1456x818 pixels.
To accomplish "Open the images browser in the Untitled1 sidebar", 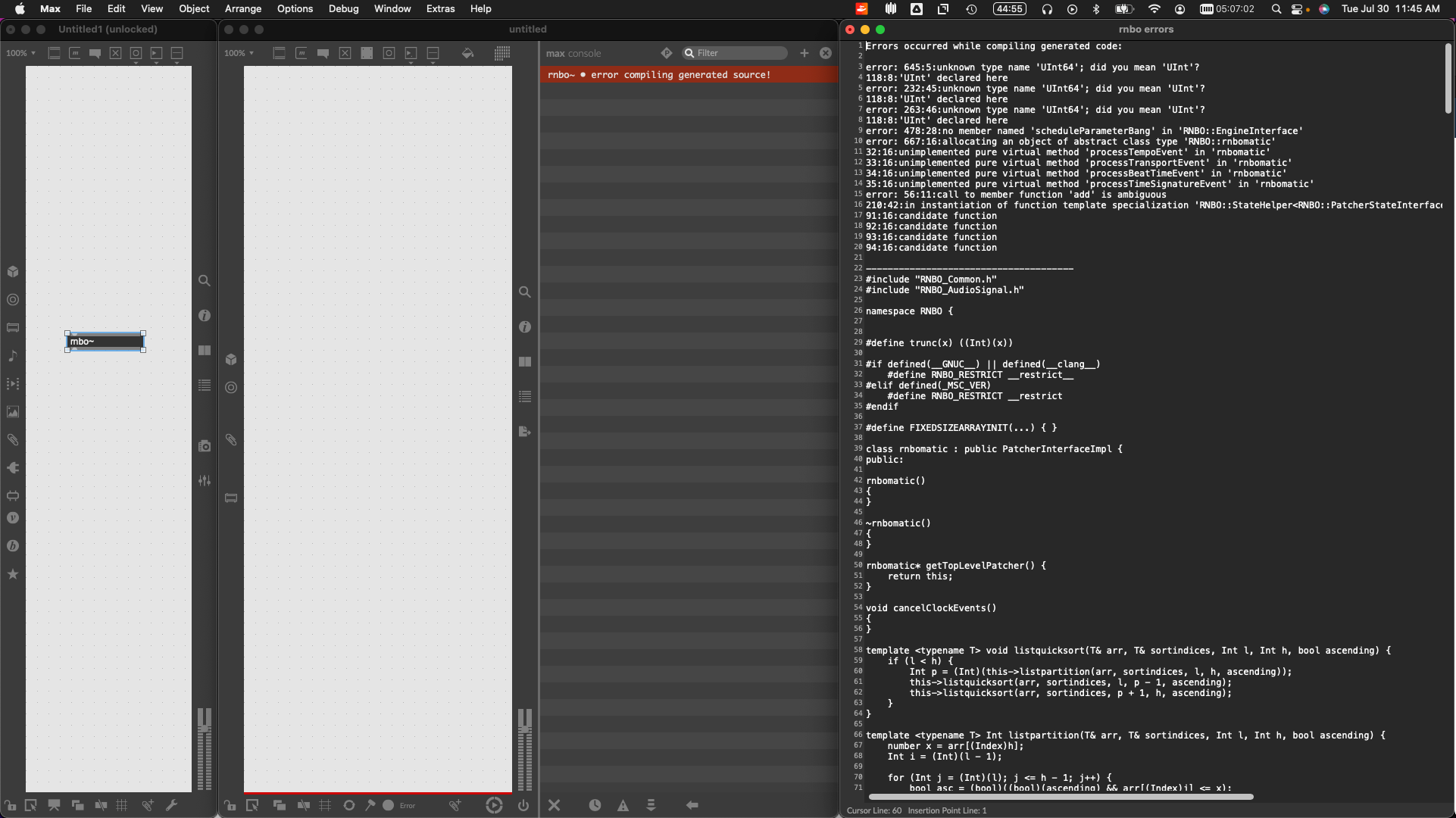I will pyautogui.click(x=13, y=411).
